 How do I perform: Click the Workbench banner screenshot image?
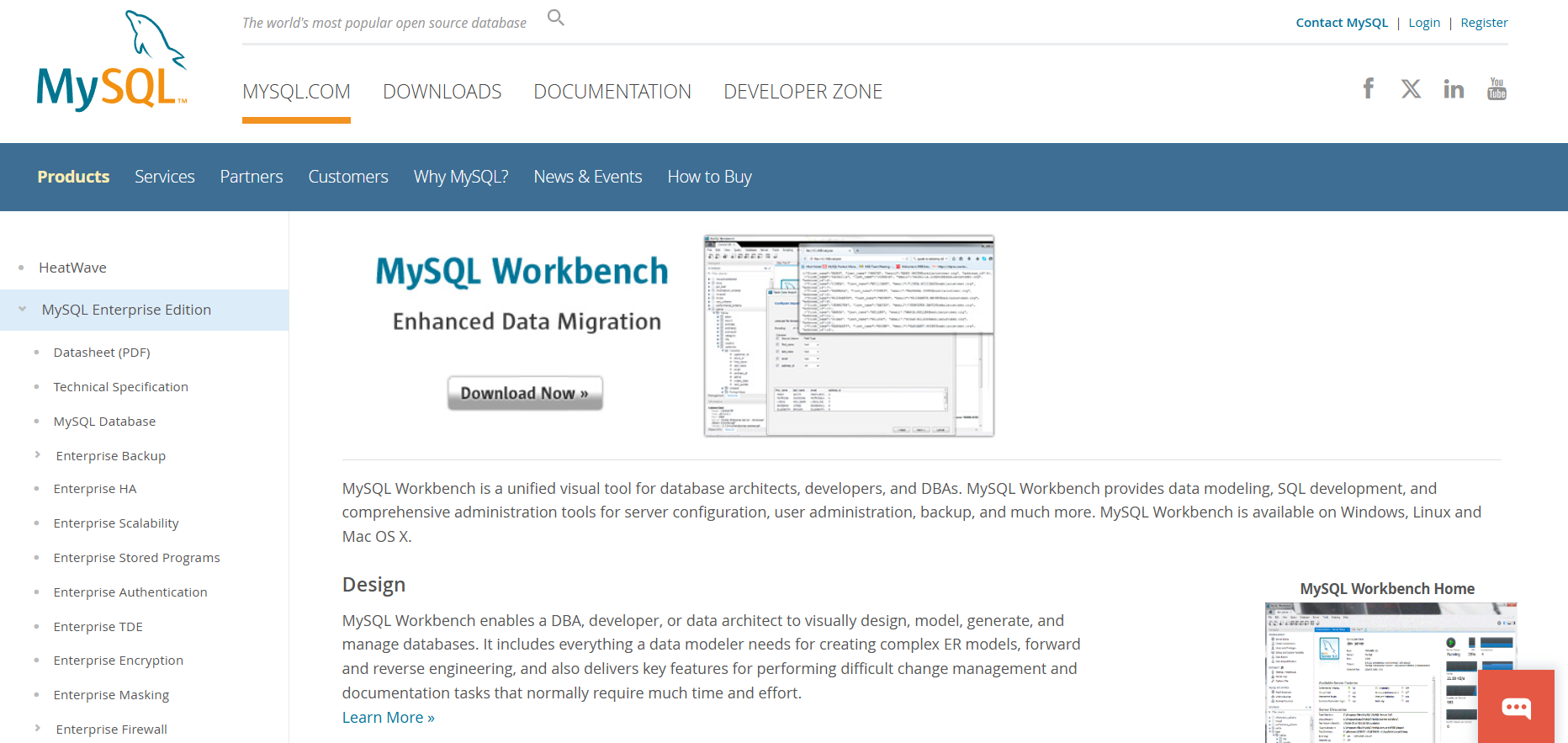coord(849,336)
